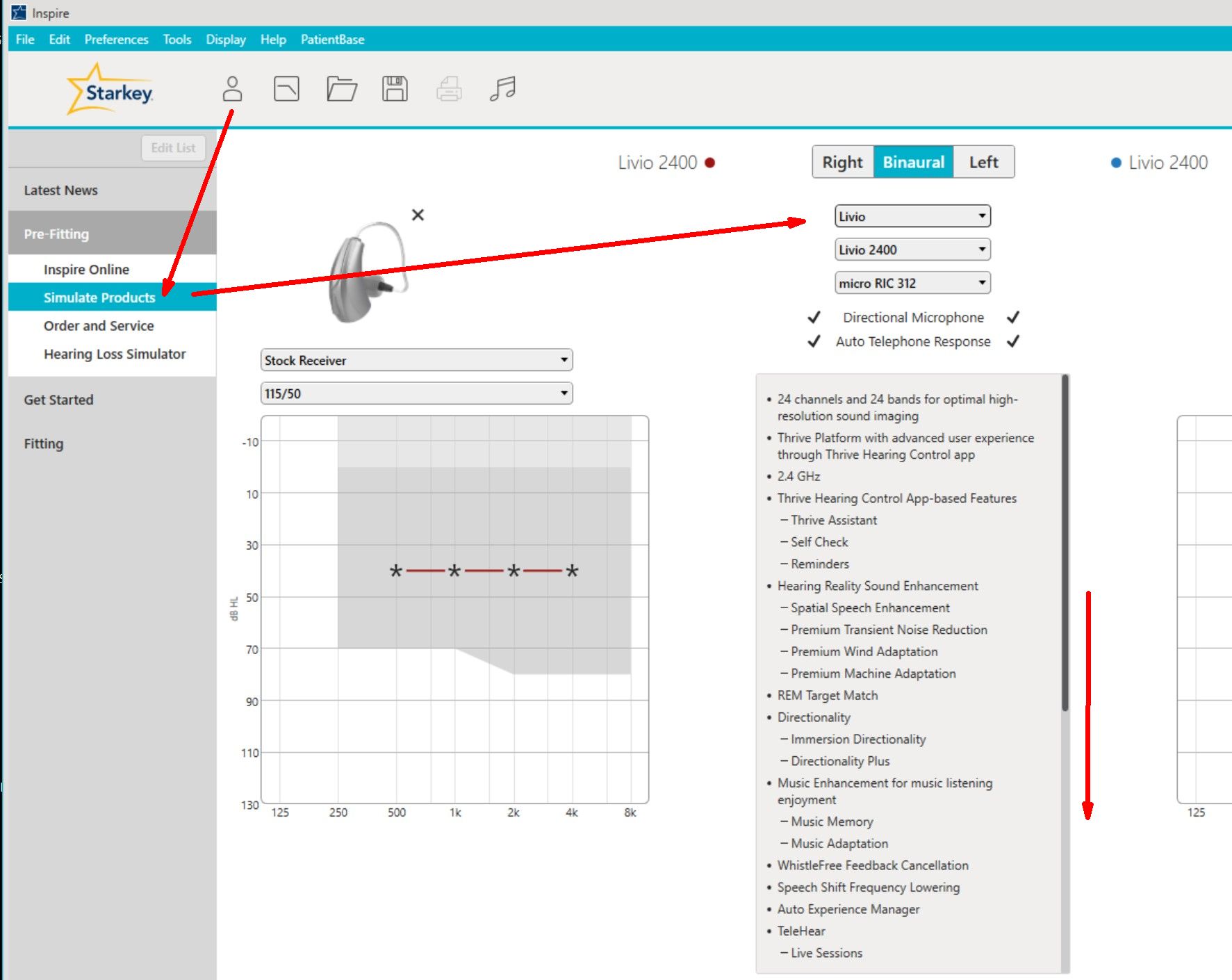1232x980 pixels.
Task: Remove hearing aid with X icon
Action: (x=418, y=215)
